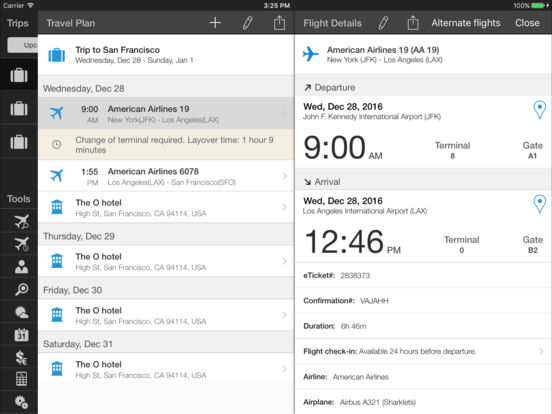
Task: Open the magnifier search tool
Action: [x=21, y=289]
